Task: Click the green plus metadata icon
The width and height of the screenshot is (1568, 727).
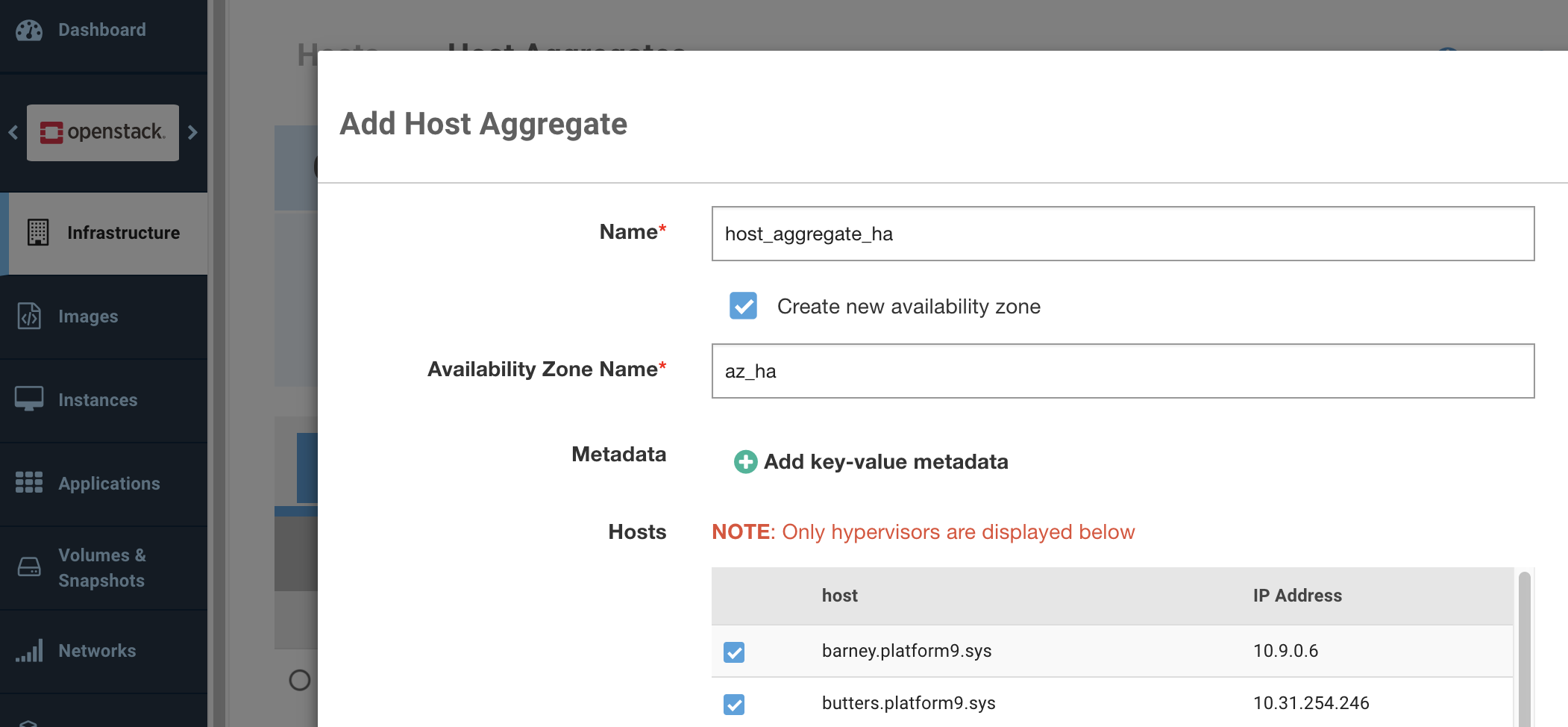Action: click(x=745, y=462)
